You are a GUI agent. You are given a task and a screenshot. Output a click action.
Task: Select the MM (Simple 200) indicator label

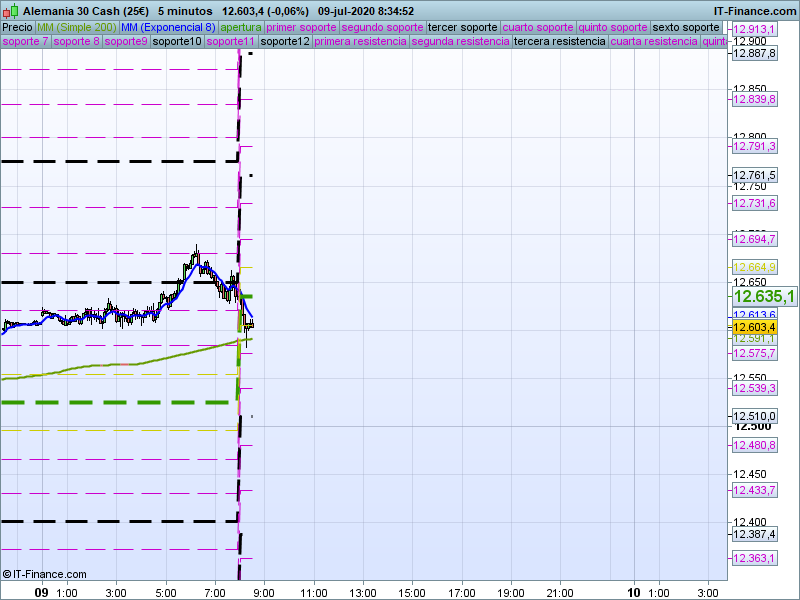click(77, 28)
